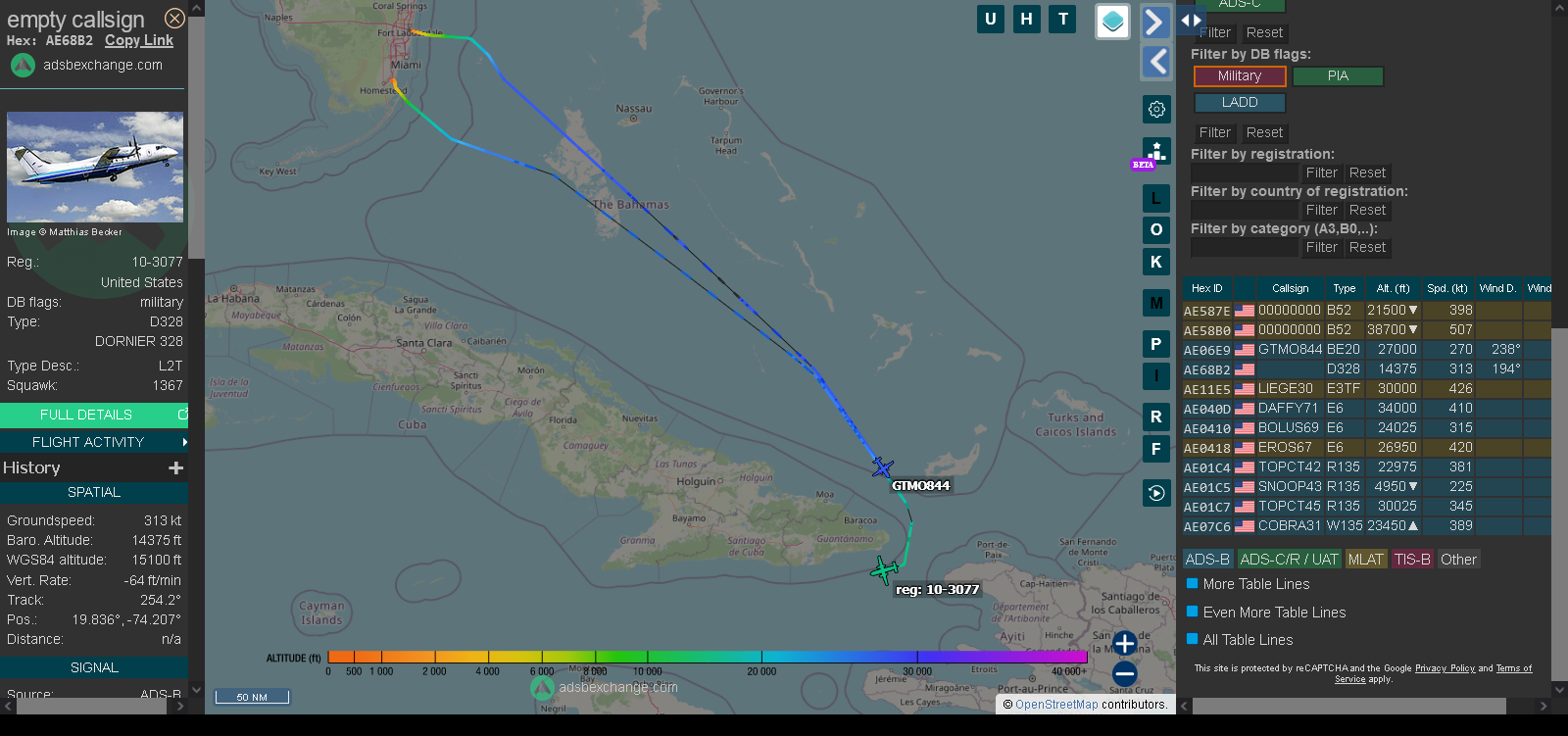Click the K map button

(1156, 262)
